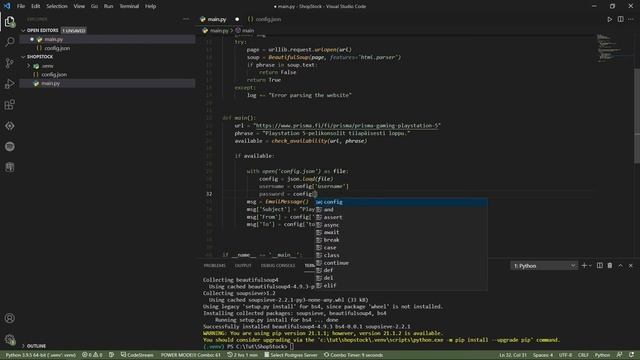This screenshot has width=640, height=360.
Task: Choose 'async' autocomplete suggestion
Action: [401, 225]
